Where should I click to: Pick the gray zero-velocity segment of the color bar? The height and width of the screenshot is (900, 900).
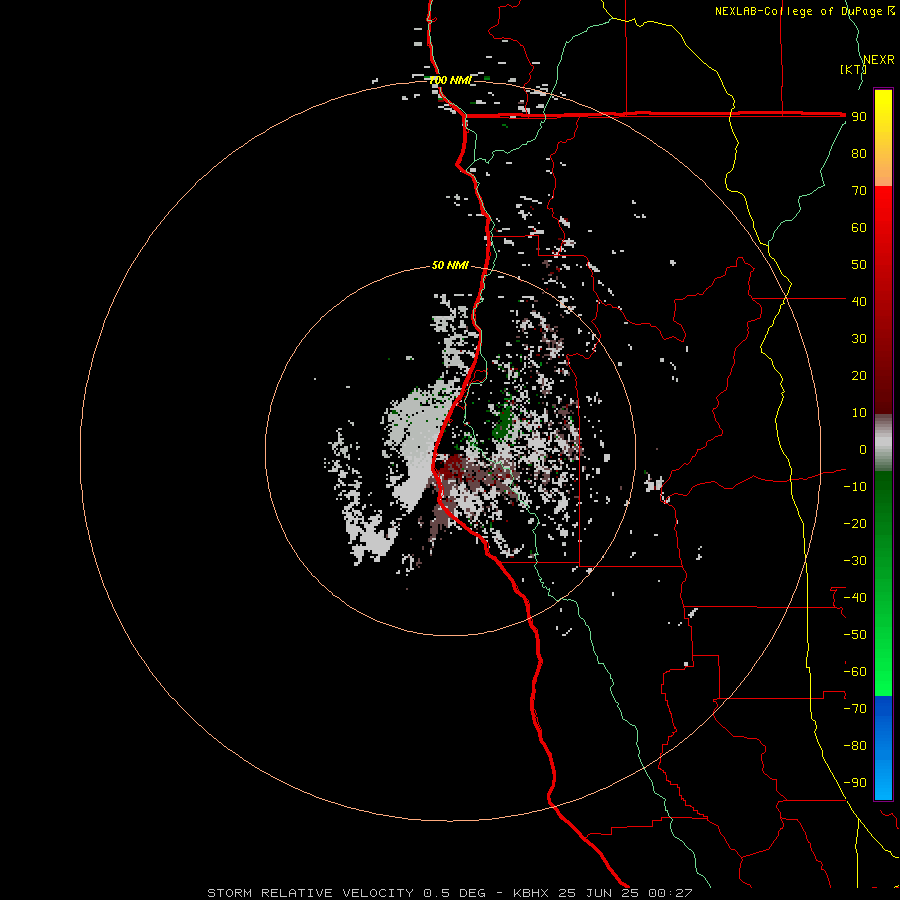(x=883, y=443)
